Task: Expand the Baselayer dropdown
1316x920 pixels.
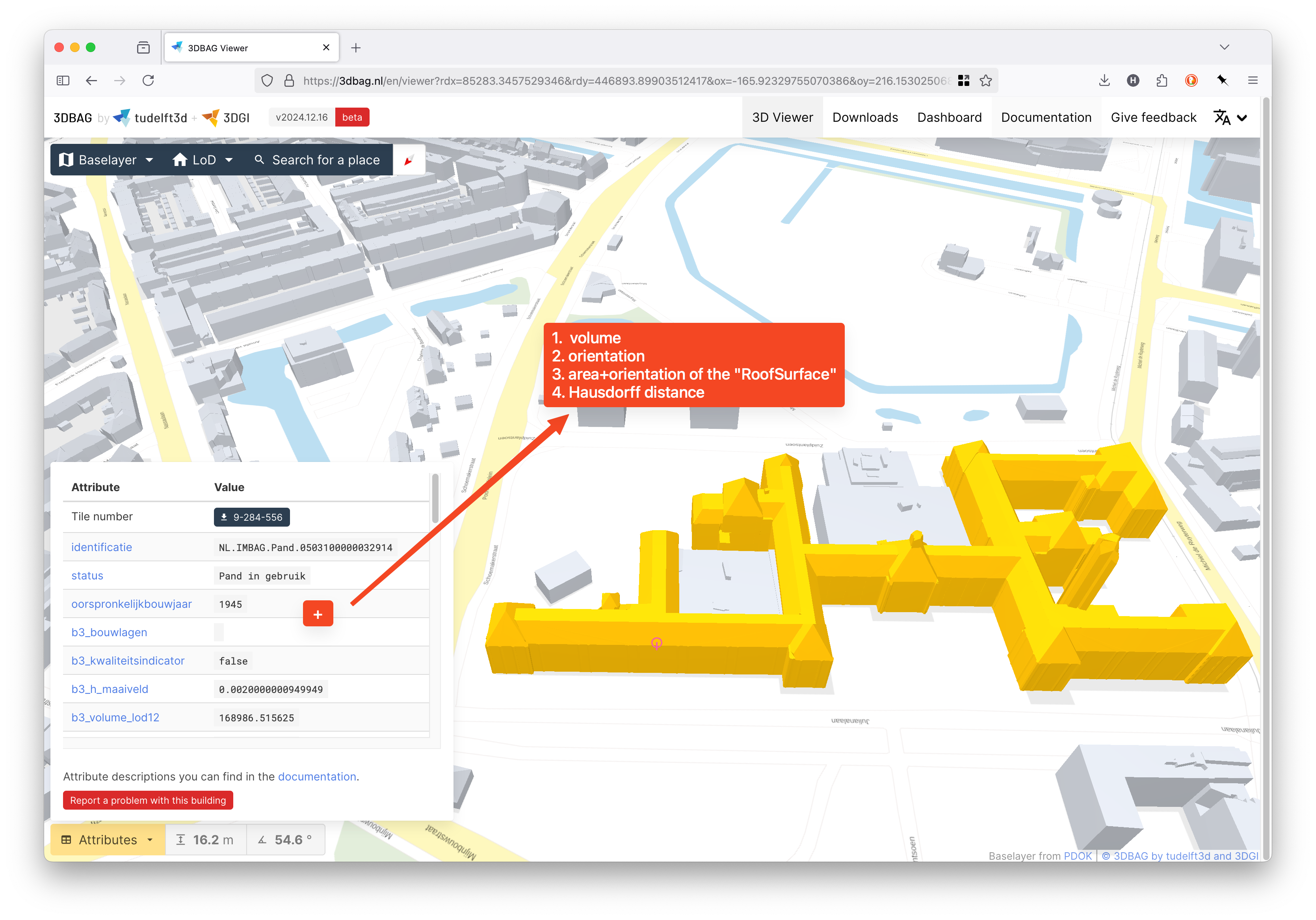Action: click(x=107, y=160)
